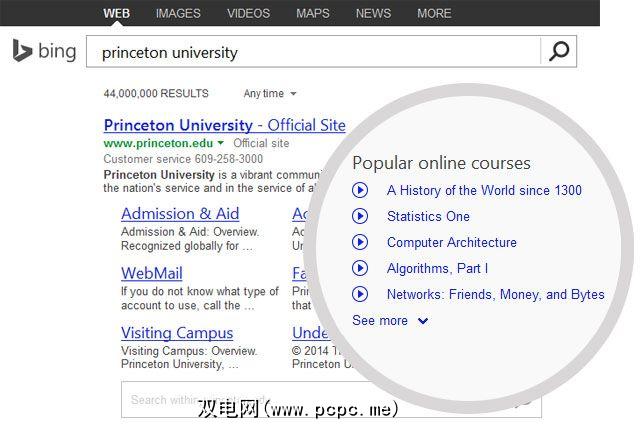640x432 pixels.
Task: Open the Algorithms, Part I course
Action: 437,268
